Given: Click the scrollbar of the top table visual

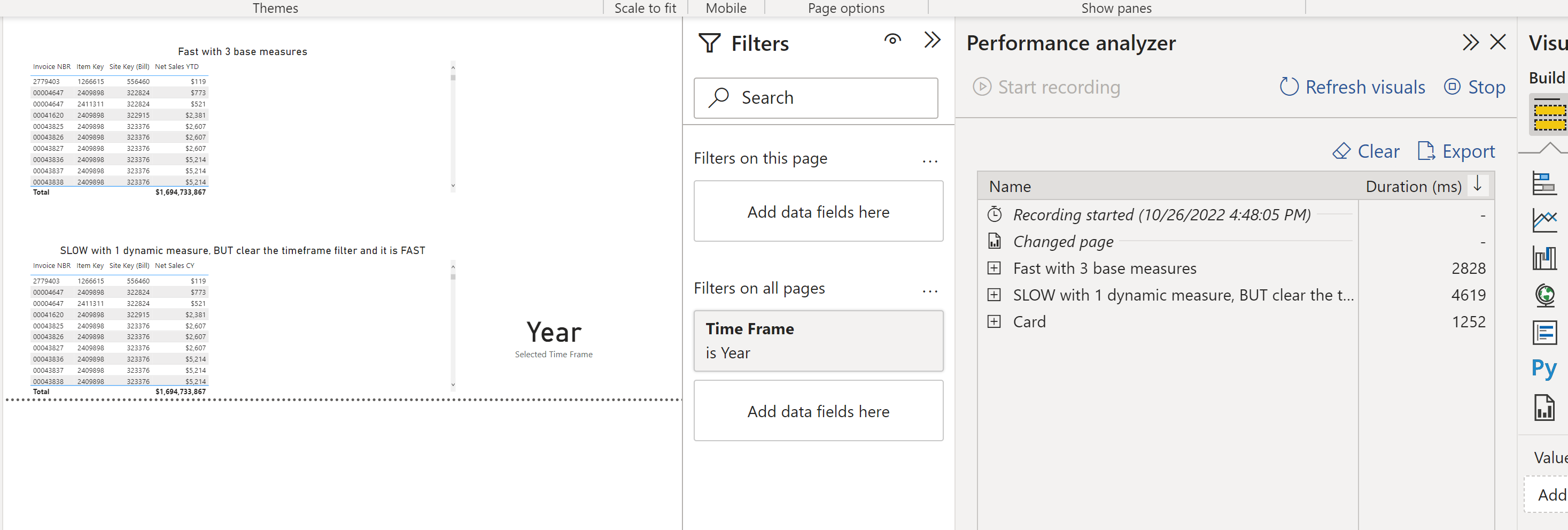Looking at the screenshot, I should click(453, 127).
